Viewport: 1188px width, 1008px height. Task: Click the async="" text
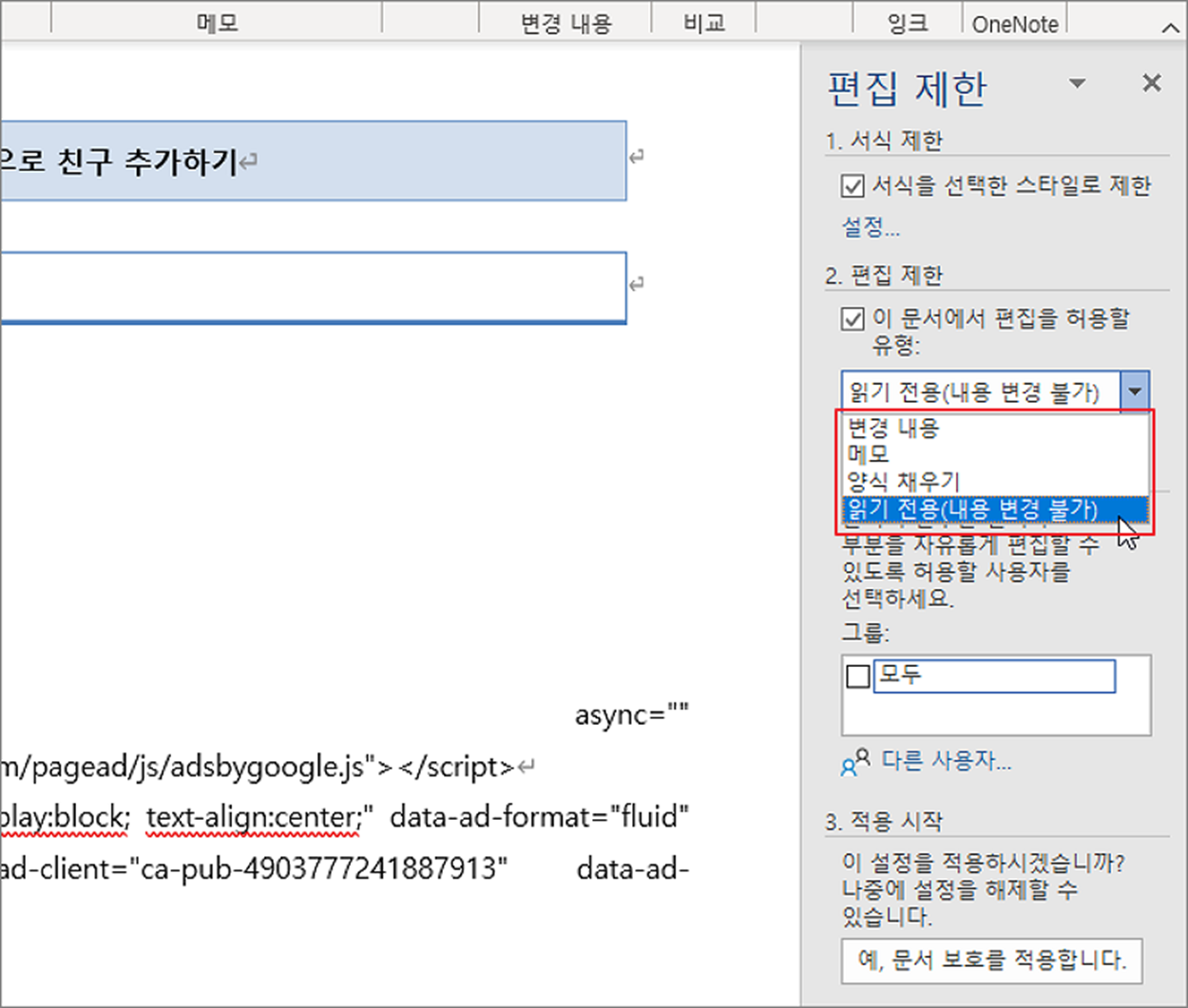[x=631, y=714]
